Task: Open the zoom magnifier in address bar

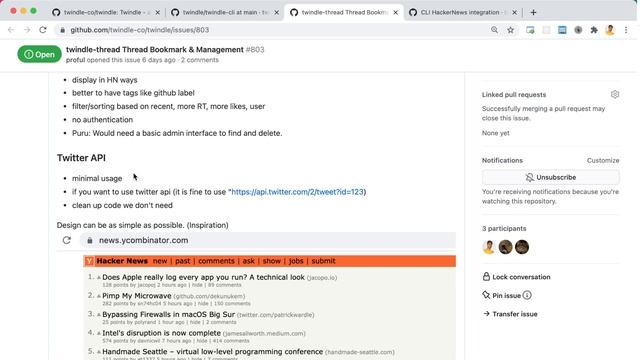Action: [x=494, y=30]
